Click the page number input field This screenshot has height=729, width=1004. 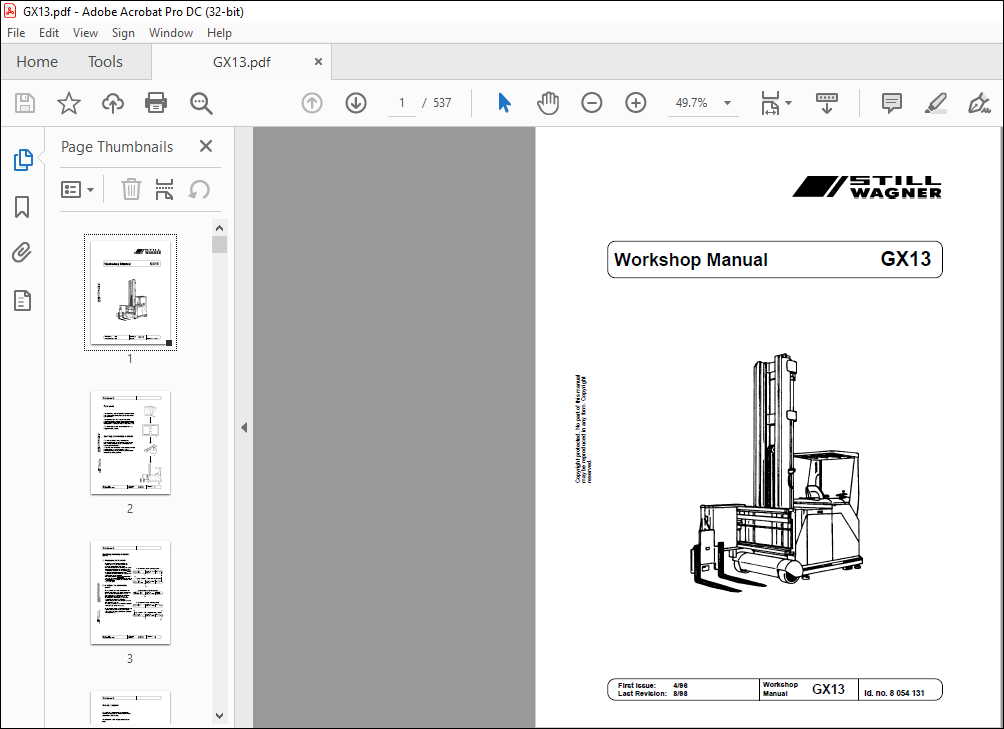[401, 103]
